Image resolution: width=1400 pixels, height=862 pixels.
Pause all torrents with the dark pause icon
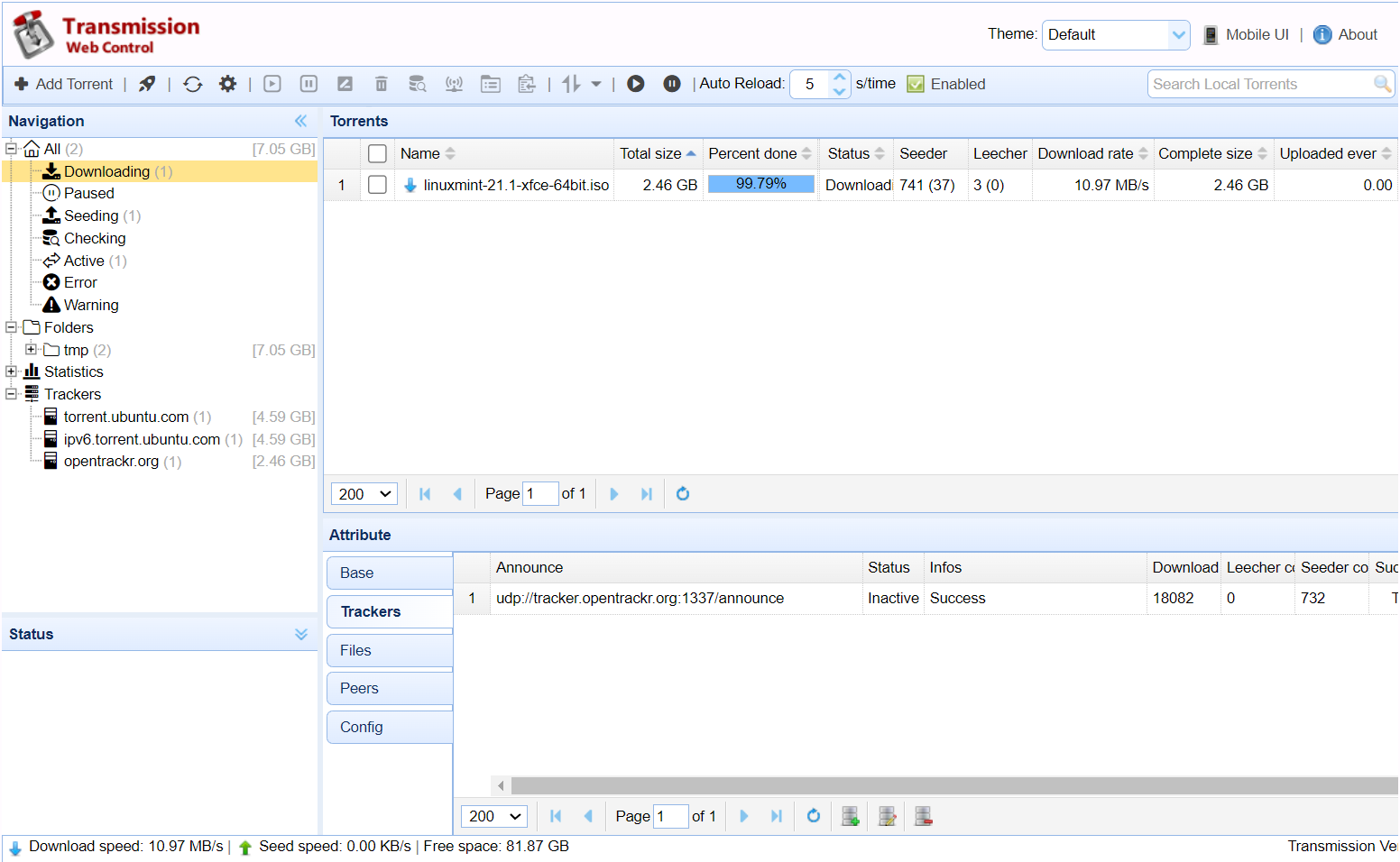coord(671,83)
